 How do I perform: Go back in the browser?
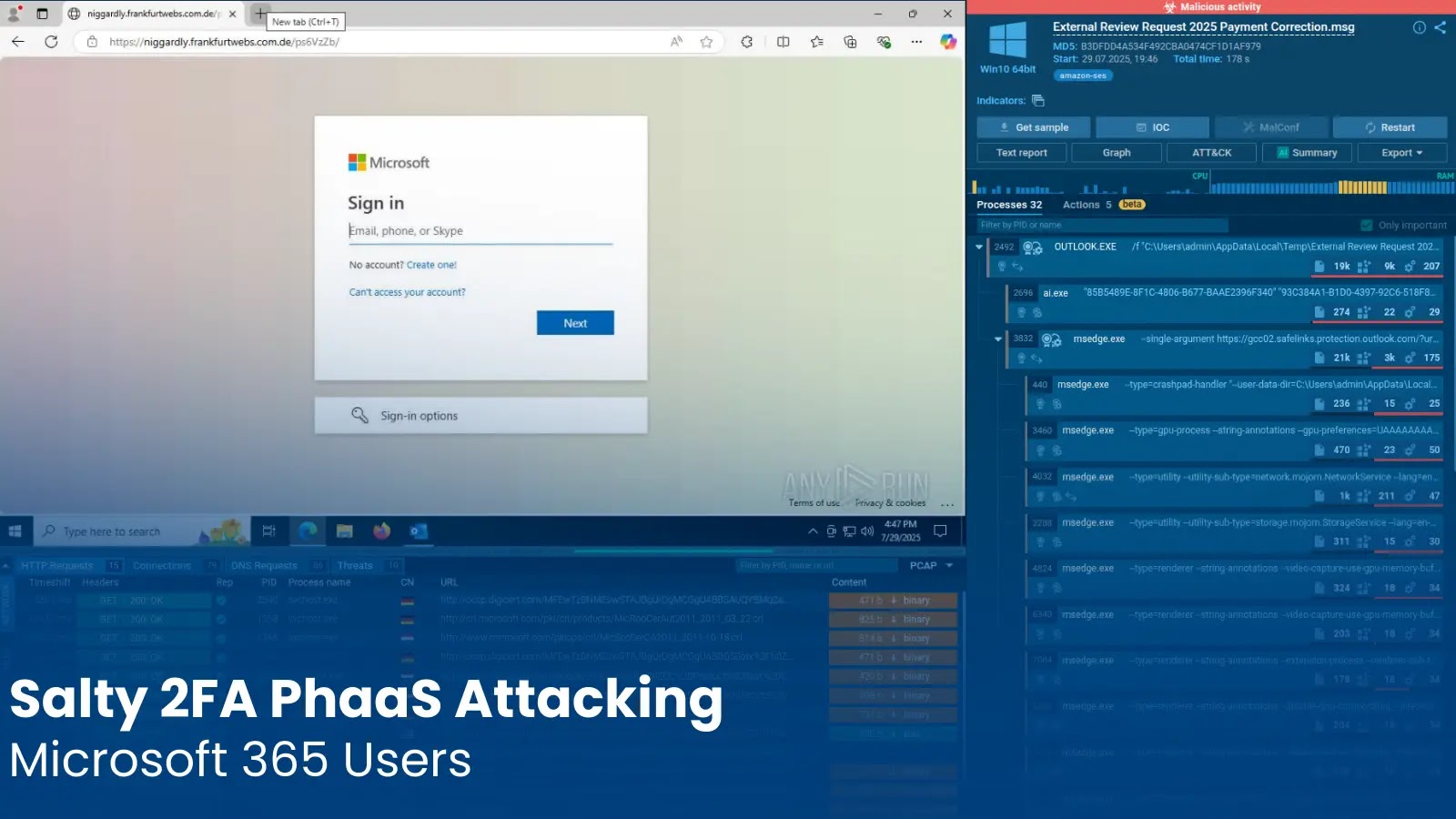pyautogui.click(x=17, y=42)
